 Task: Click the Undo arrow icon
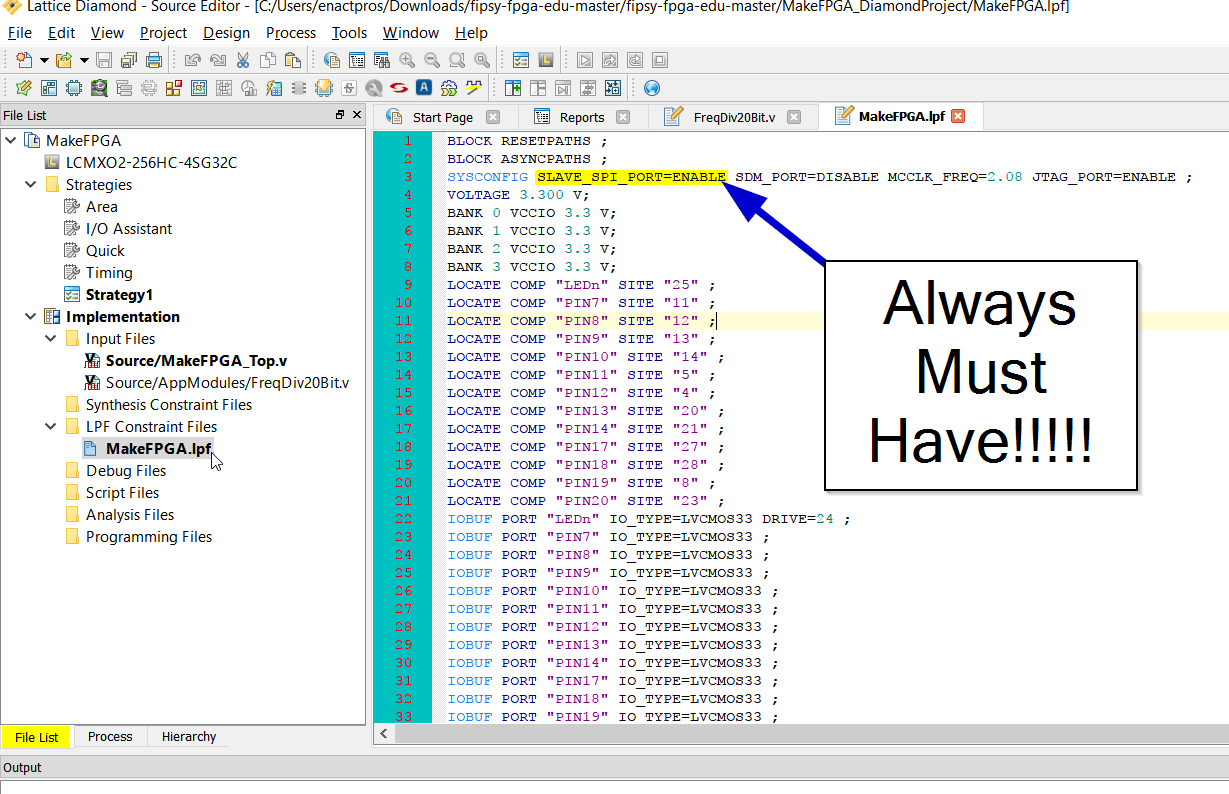[x=192, y=60]
